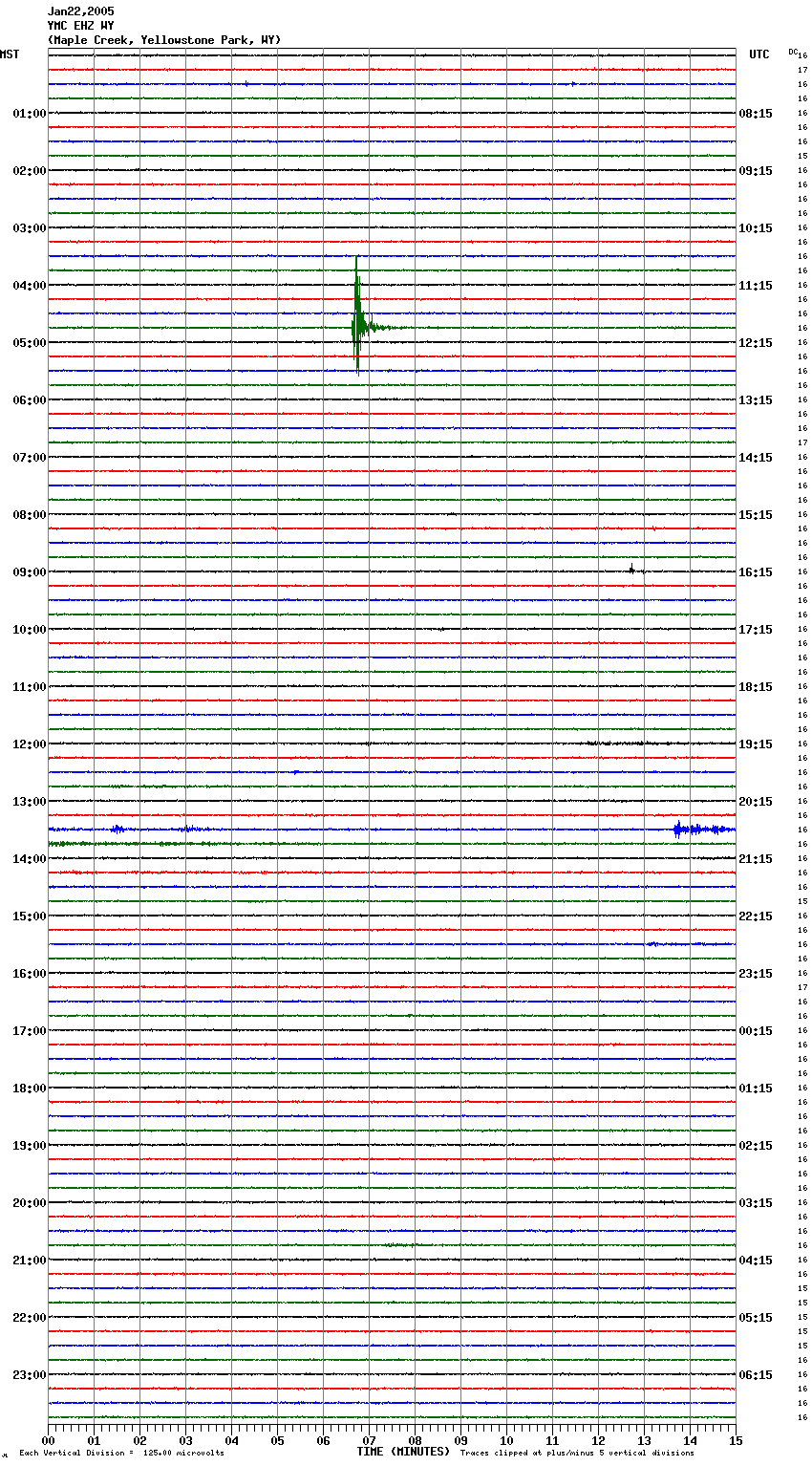The width and height of the screenshot is (812, 1466).
Task: Click the 11:15 UTC time label
Action: pyautogui.click(x=756, y=286)
